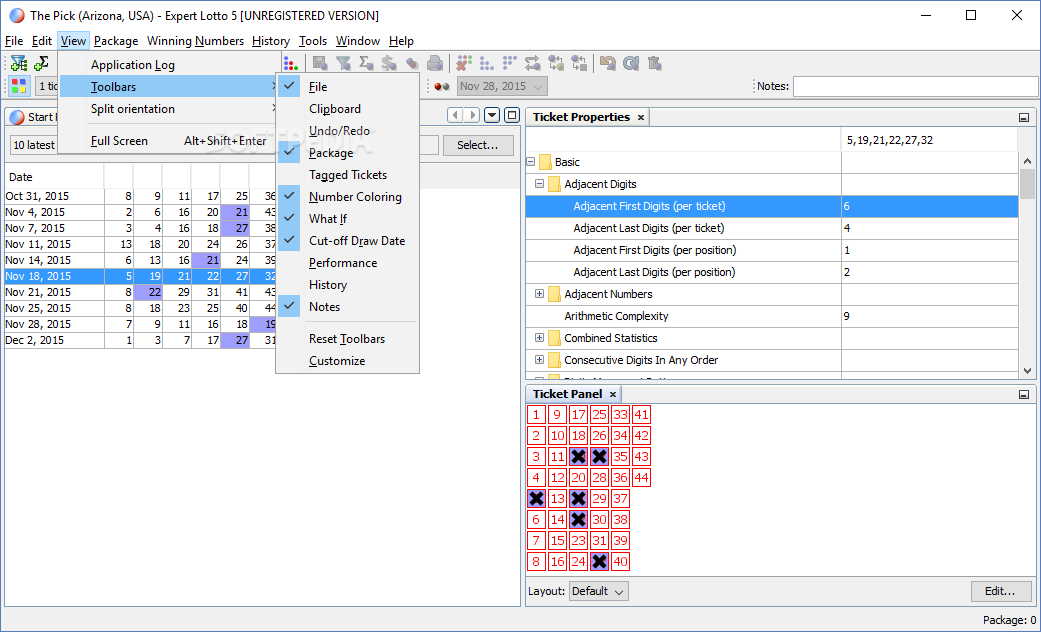
Task: Close the Ticket Panel tab
Action: click(613, 394)
